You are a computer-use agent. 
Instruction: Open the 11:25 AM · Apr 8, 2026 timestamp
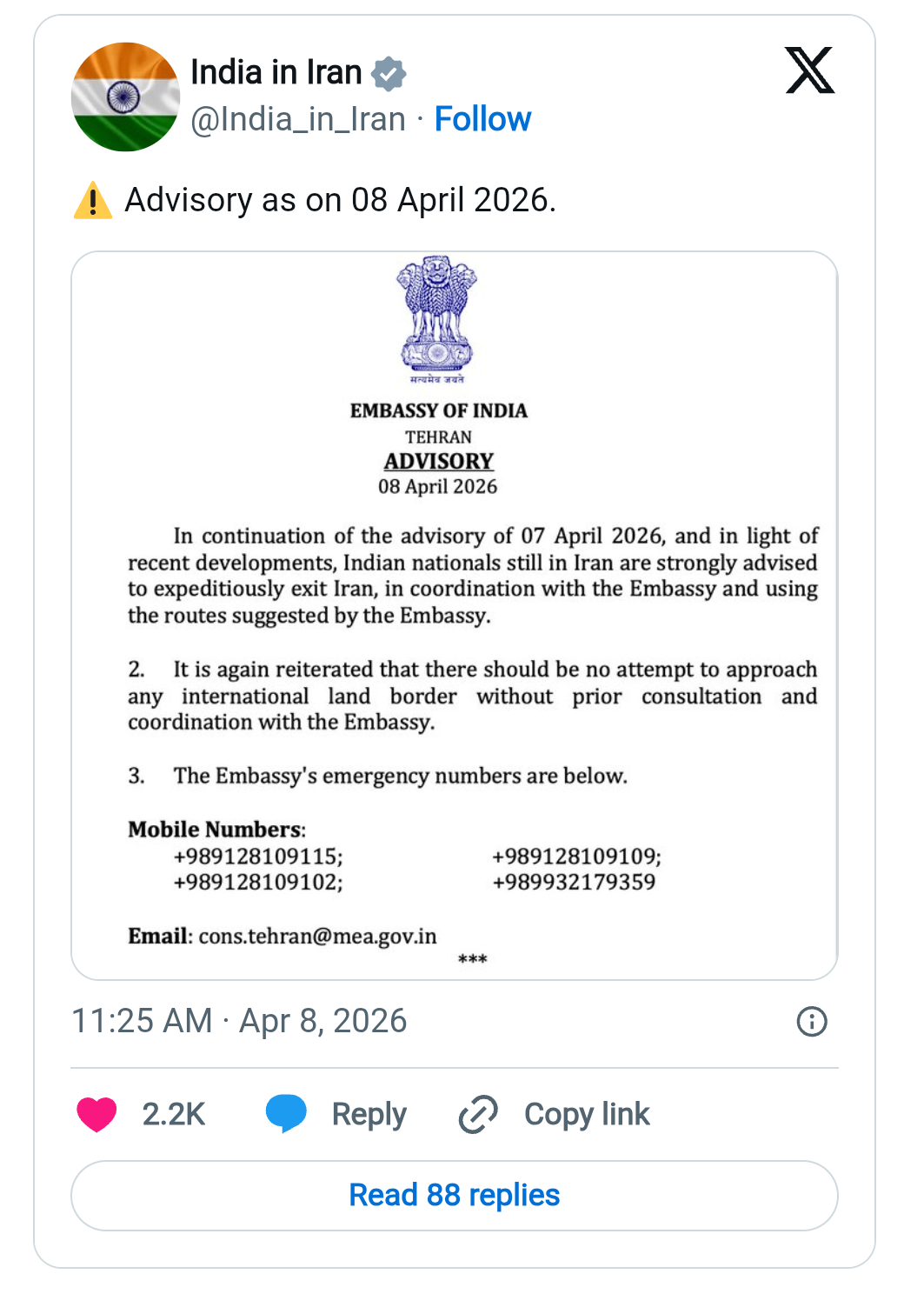click(239, 1021)
